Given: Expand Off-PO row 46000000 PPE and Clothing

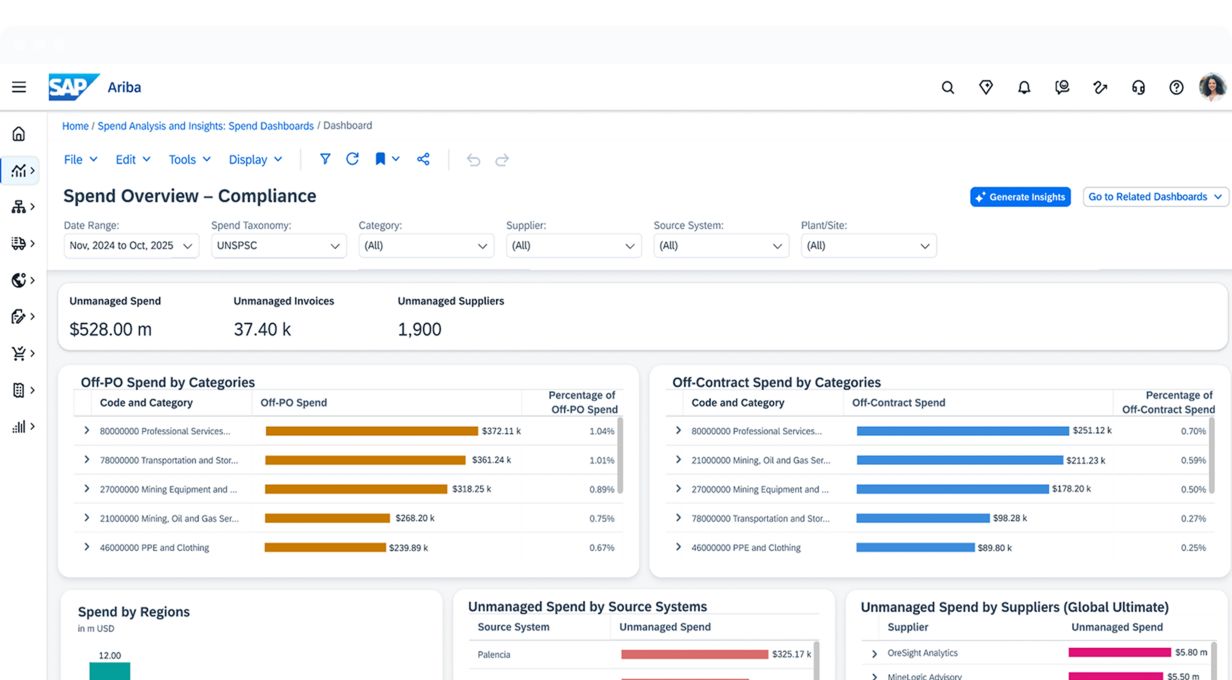Looking at the screenshot, I should [87, 547].
